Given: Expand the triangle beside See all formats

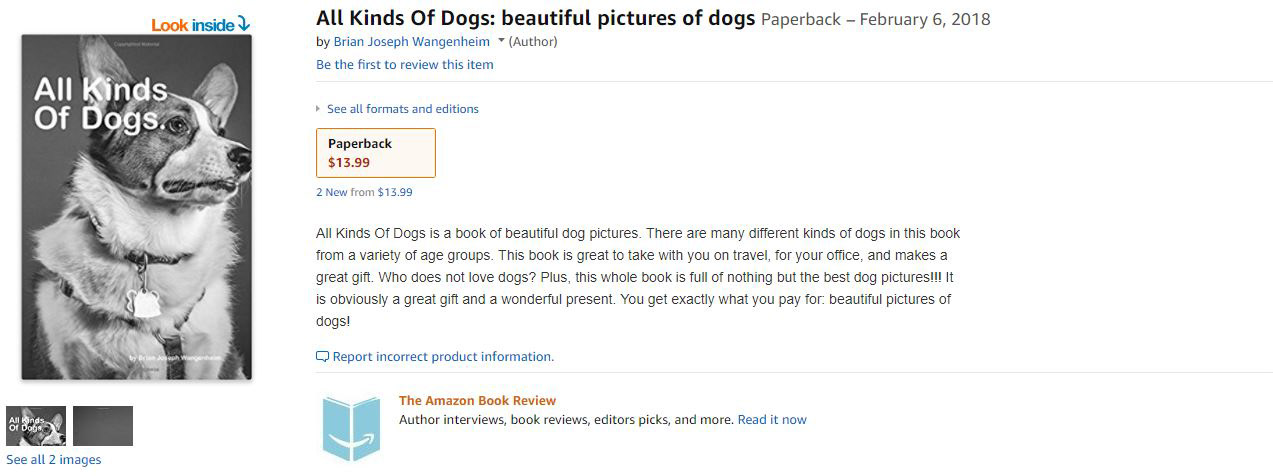Looking at the screenshot, I should [318, 109].
